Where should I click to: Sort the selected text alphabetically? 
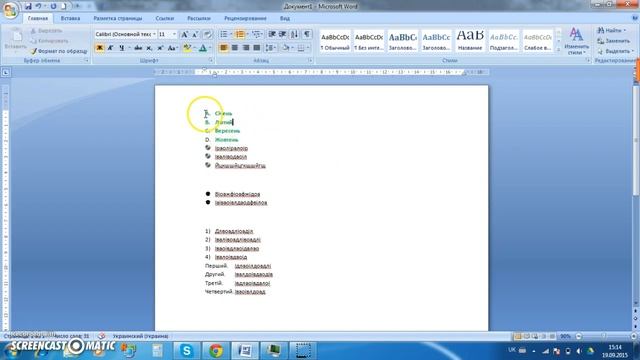coord(295,34)
